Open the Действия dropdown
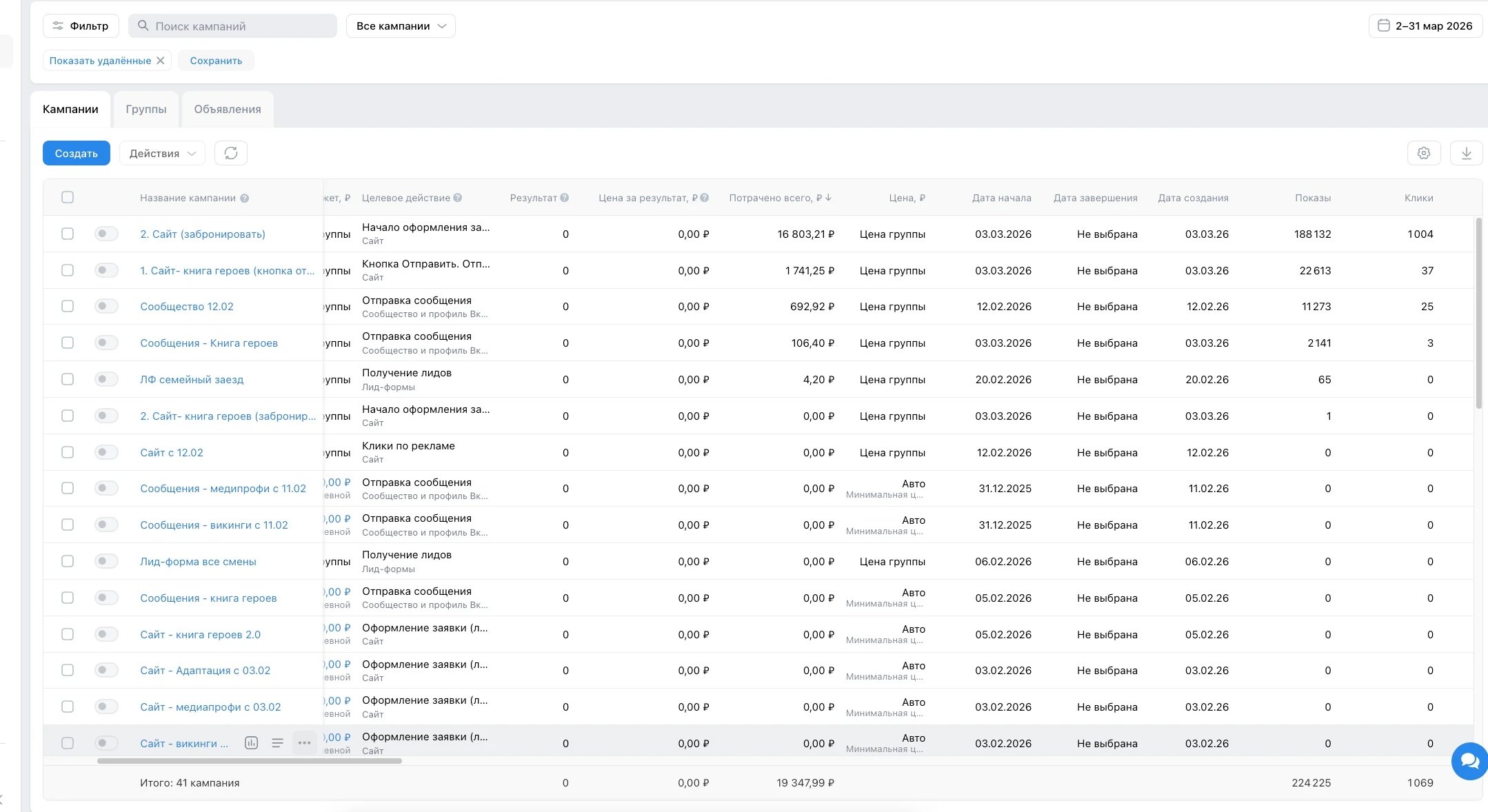Viewport: 1488px width, 812px height. (x=163, y=153)
